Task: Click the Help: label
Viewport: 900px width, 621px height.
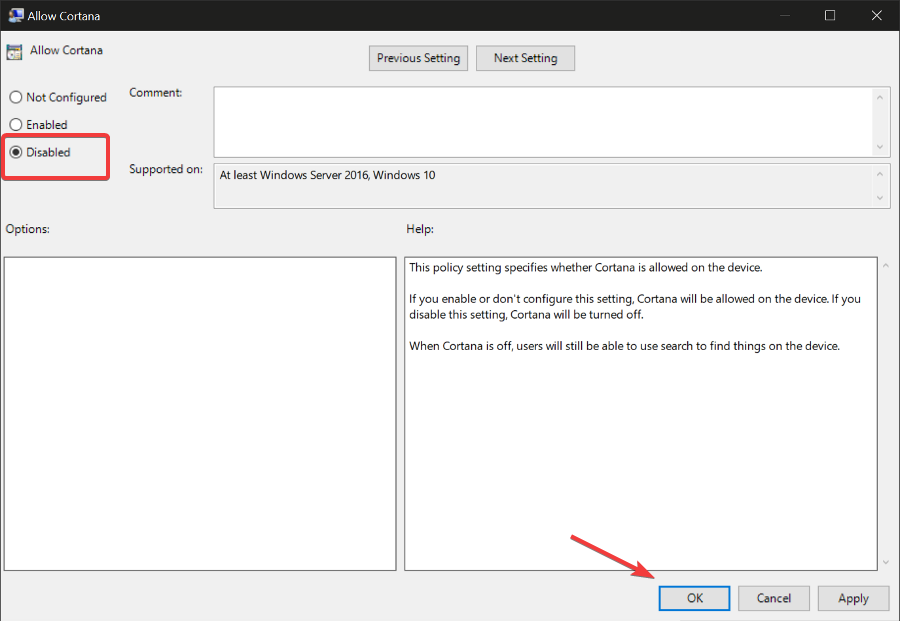Action: (420, 229)
